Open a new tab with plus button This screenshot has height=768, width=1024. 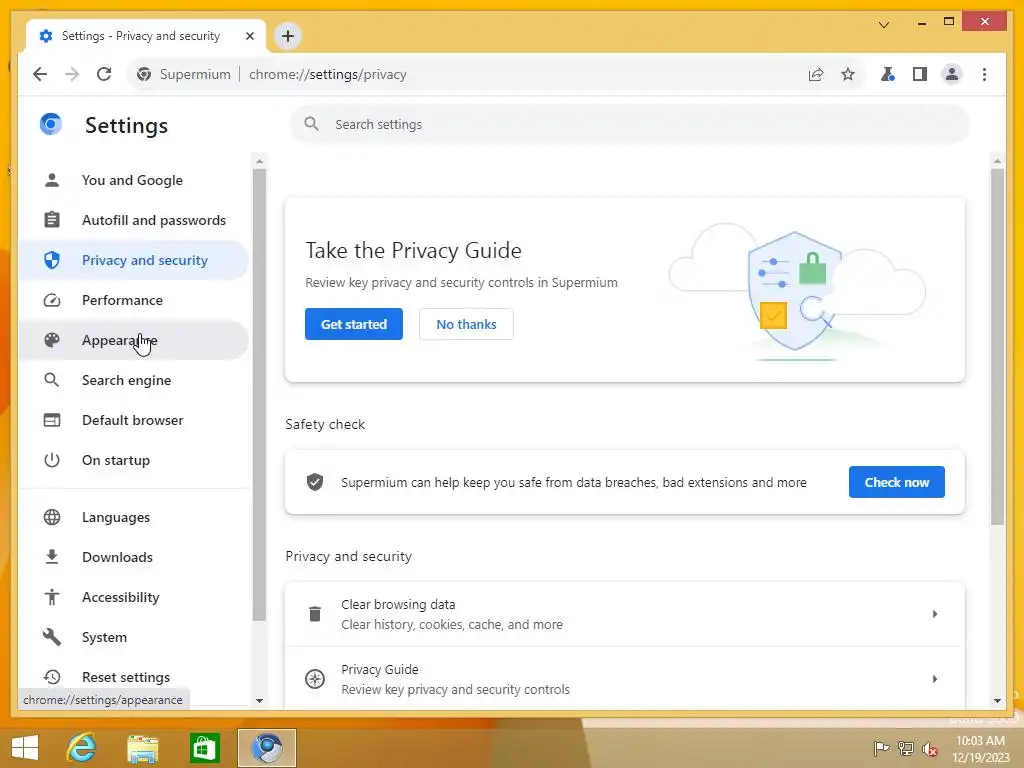(288, 36)
